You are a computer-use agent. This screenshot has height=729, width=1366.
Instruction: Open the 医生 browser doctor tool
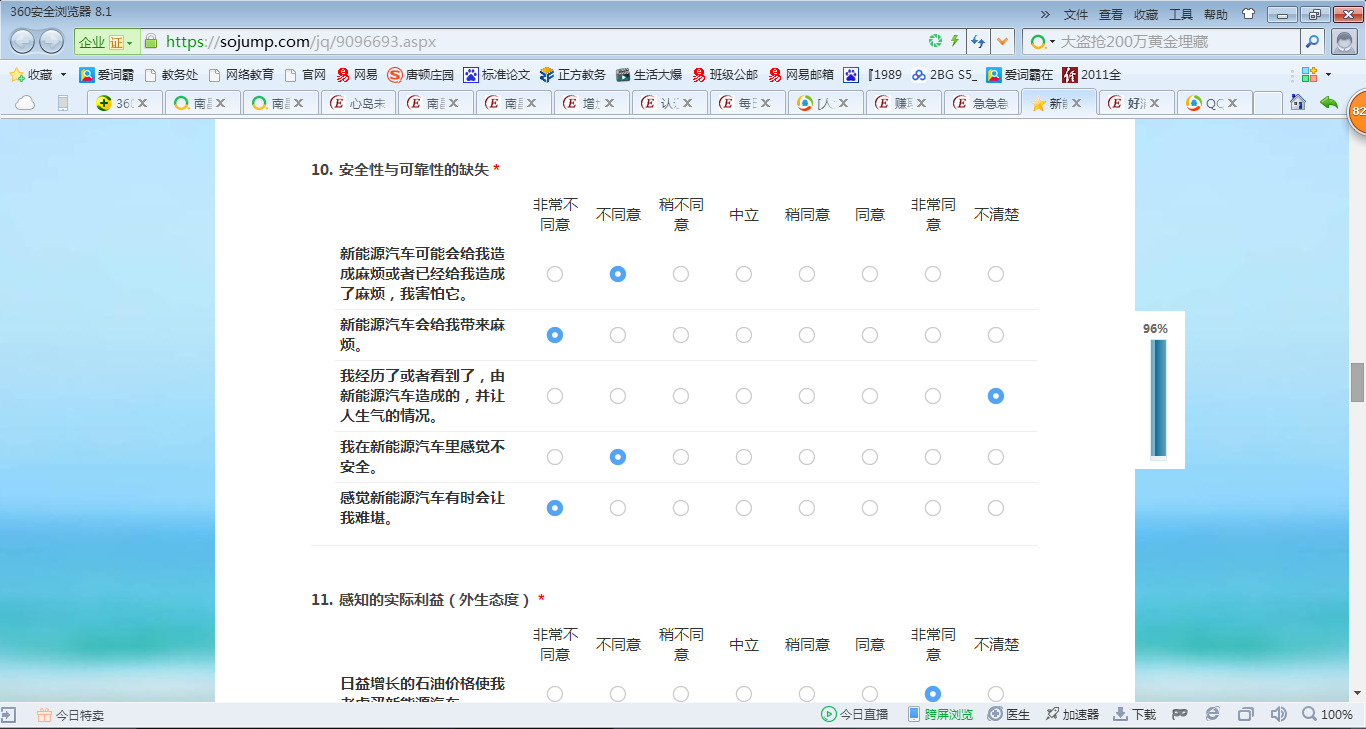click(1008, 714)
